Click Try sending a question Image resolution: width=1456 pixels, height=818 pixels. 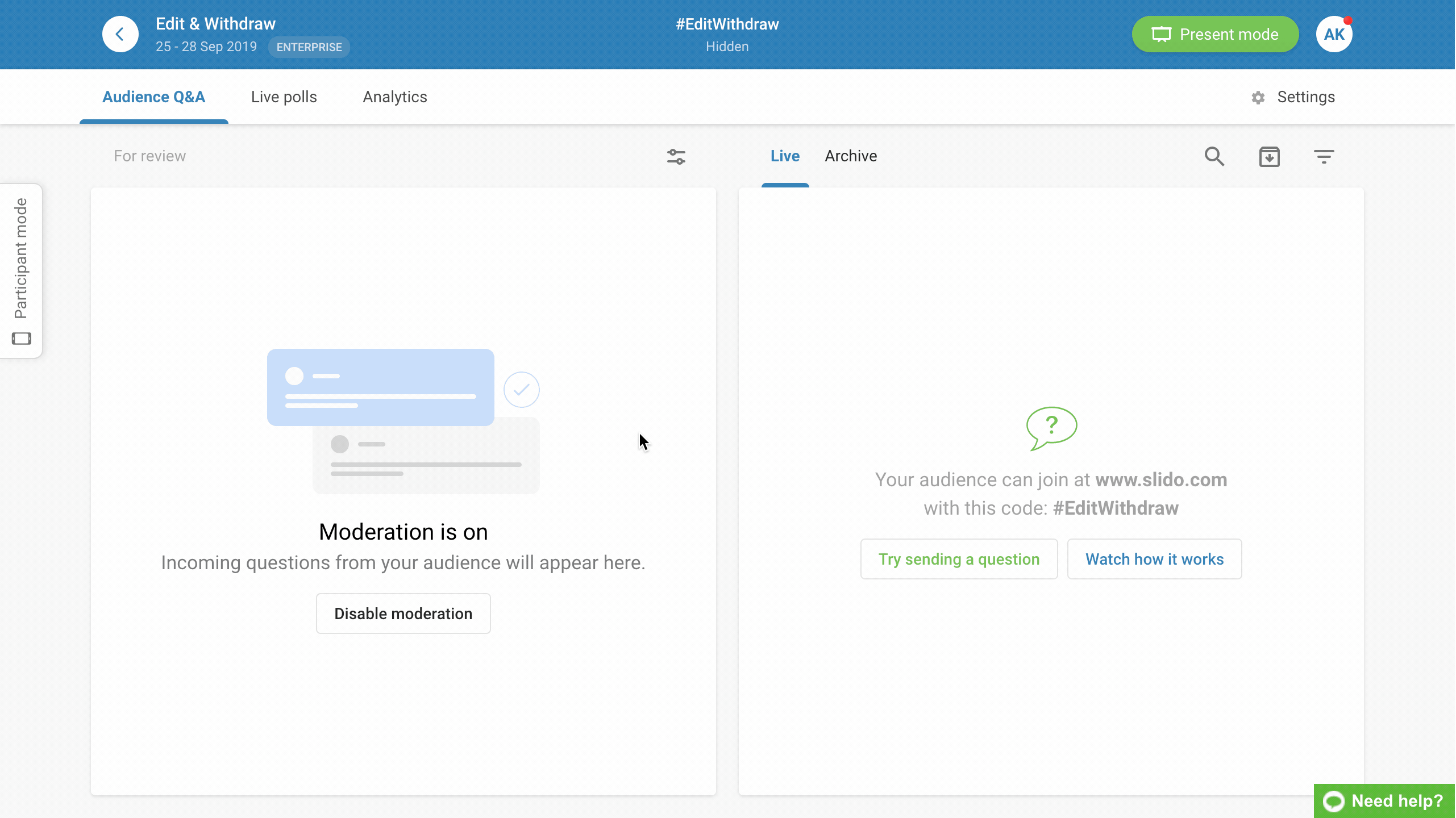click(959, 559)
